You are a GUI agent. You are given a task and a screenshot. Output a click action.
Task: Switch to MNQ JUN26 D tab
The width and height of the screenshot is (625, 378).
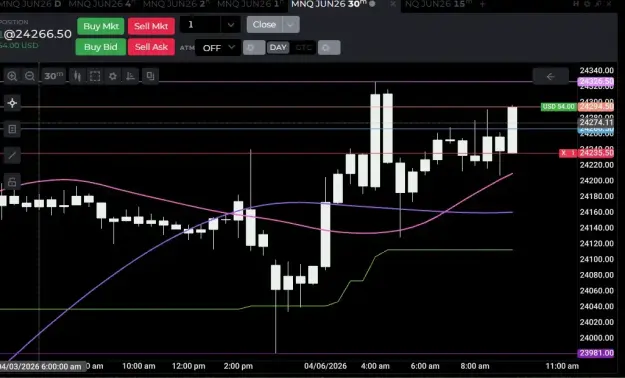[x=31, y=4]
